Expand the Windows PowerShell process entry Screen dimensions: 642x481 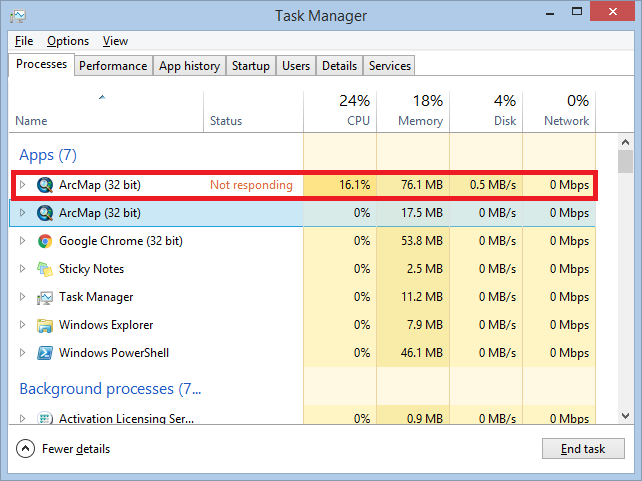(x=23, y=352)
